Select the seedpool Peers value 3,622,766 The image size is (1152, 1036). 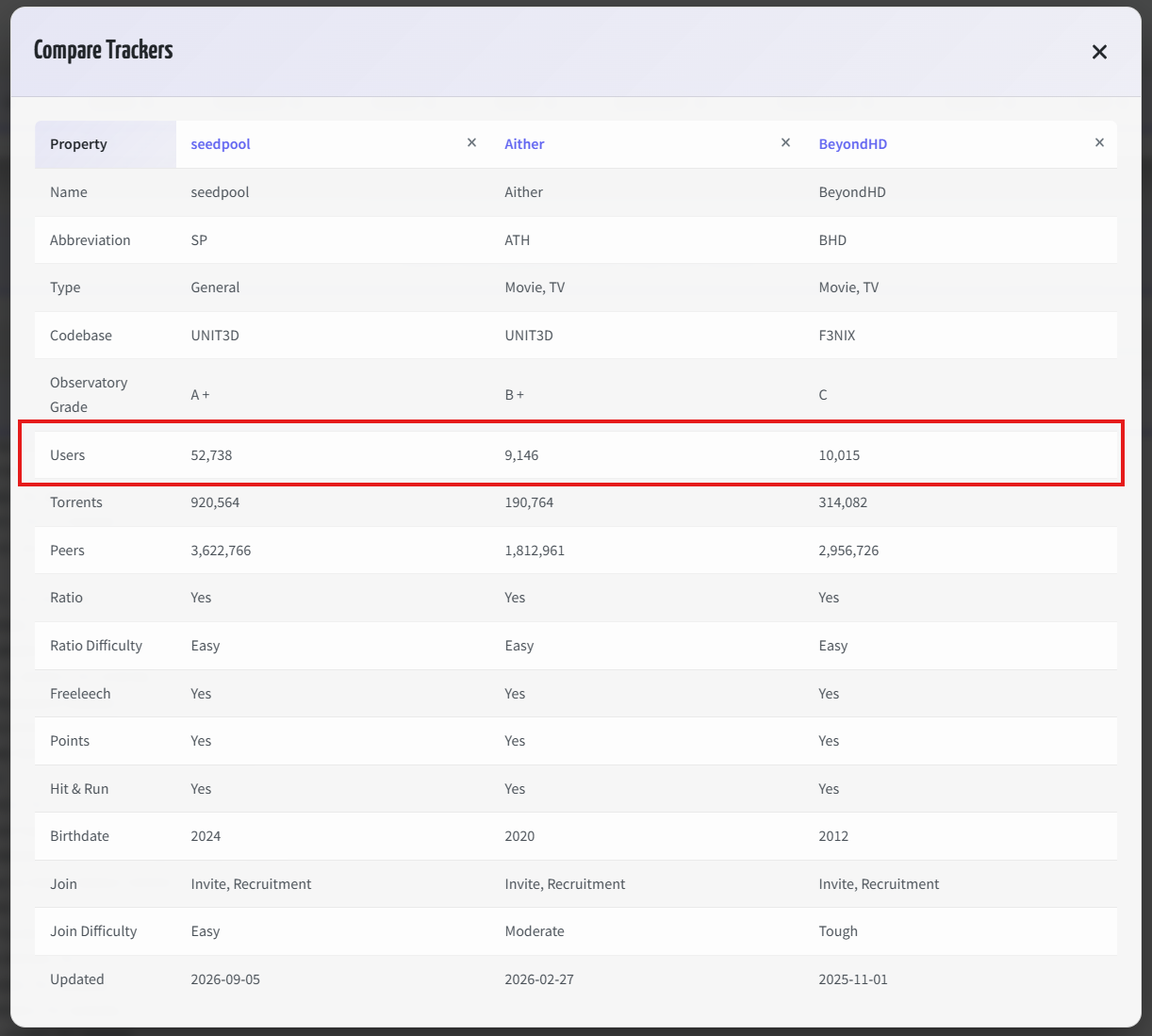[221, 551]
